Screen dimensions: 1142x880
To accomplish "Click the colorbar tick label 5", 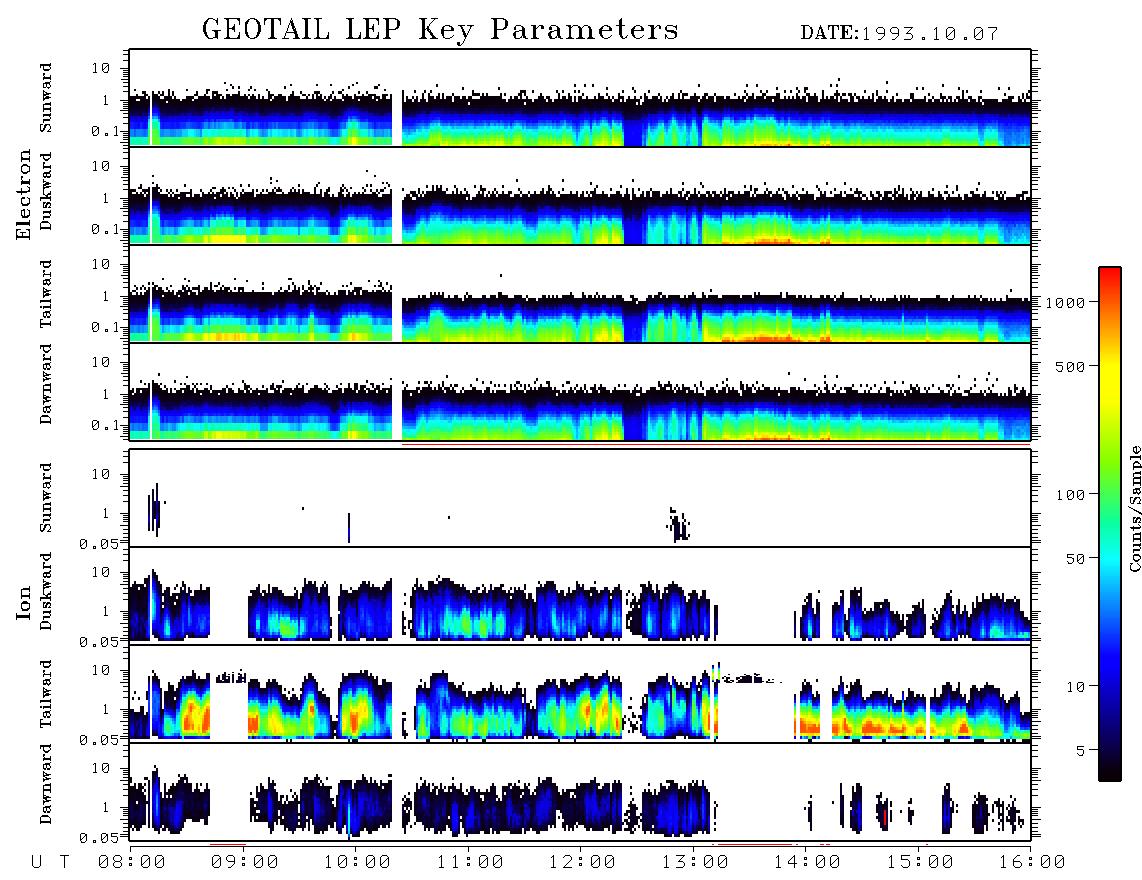I will (1081, 750).
